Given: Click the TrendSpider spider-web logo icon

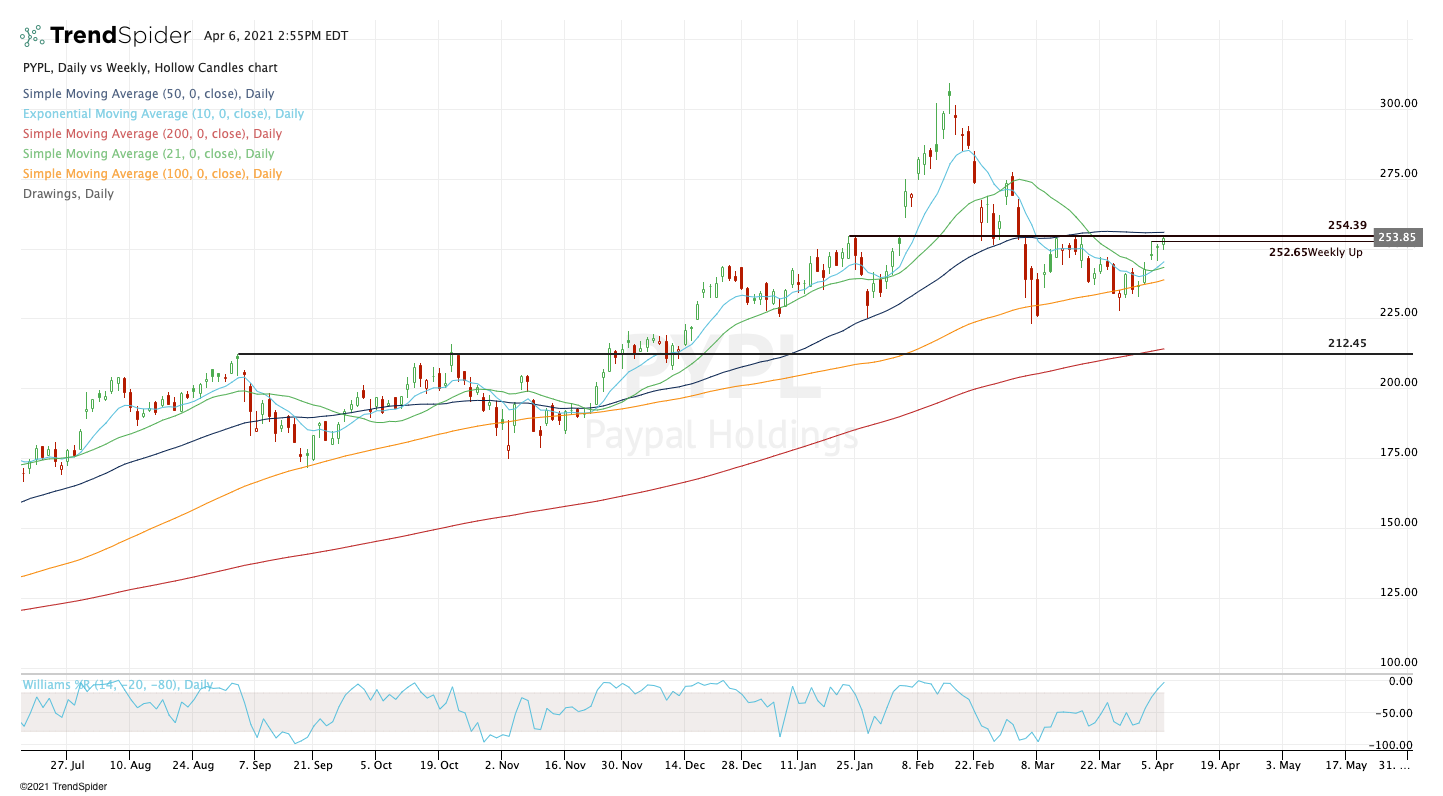Looking at the screenshot, I should (32, 36).
